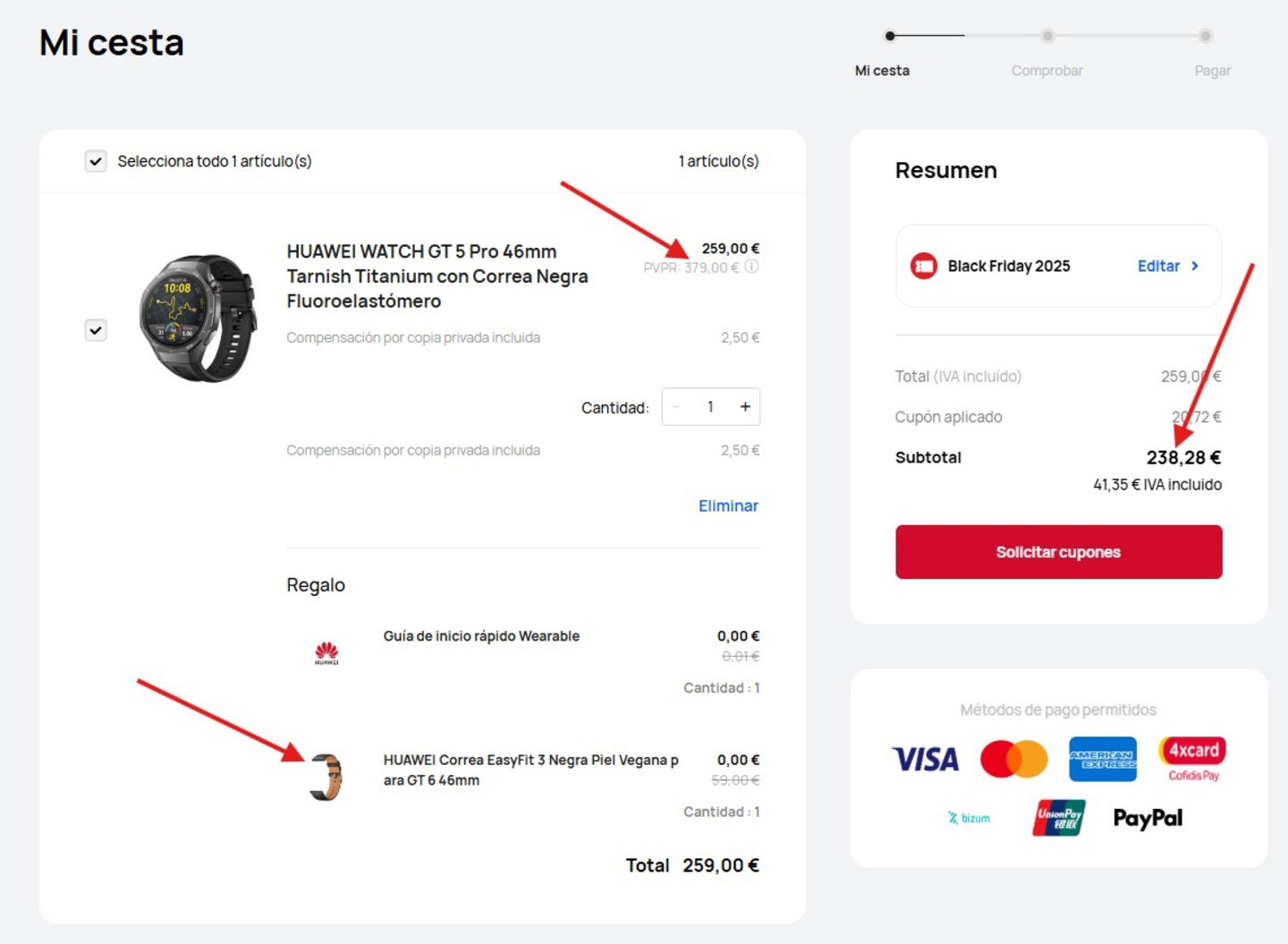Viewport: 1288px width, 944px height.
Task: Uncheck Selecciona todo 1 artículo(s)
Action: (95, 161)
